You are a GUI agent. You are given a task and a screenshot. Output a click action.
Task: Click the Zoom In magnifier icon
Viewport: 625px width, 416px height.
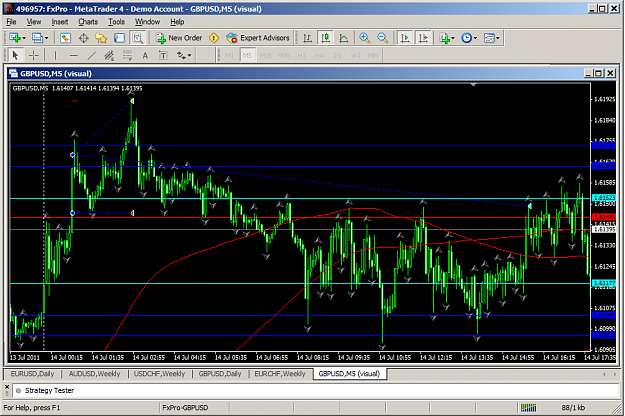coord(364,38)
